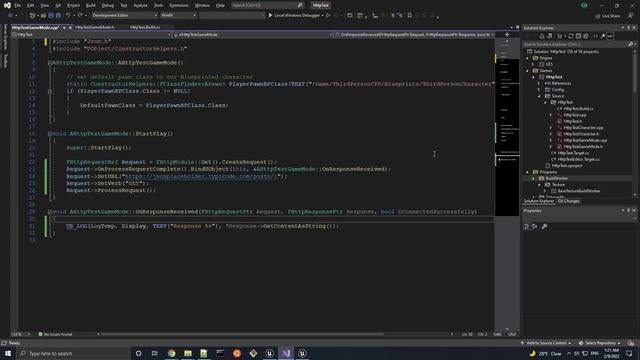Open the notification center icon
This screenshot has height=360, width=640.
click(629, 353)
